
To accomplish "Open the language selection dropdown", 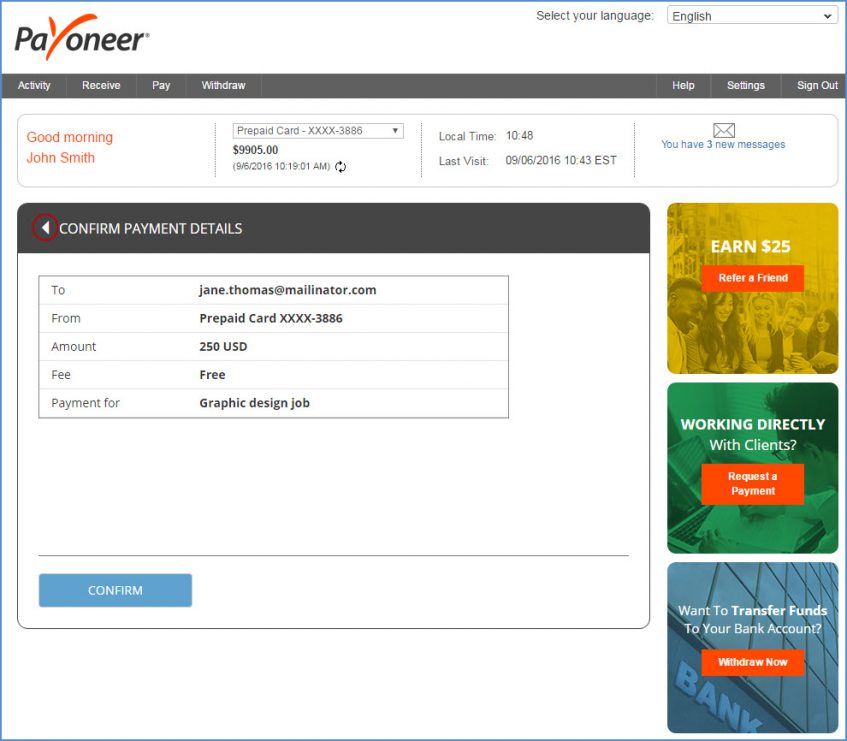I will tap(752, 16).
